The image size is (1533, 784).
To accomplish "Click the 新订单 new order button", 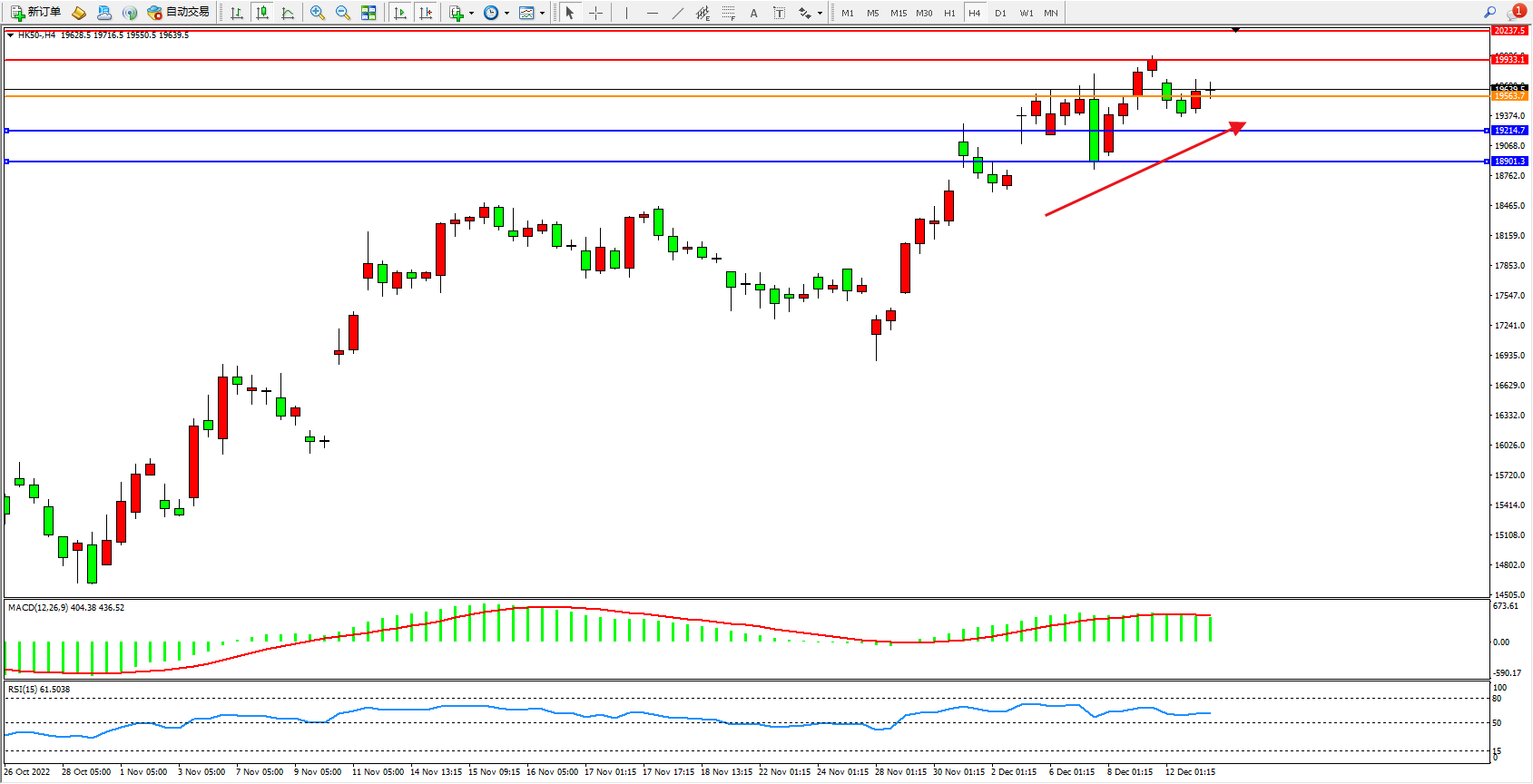I will [35, 13].
